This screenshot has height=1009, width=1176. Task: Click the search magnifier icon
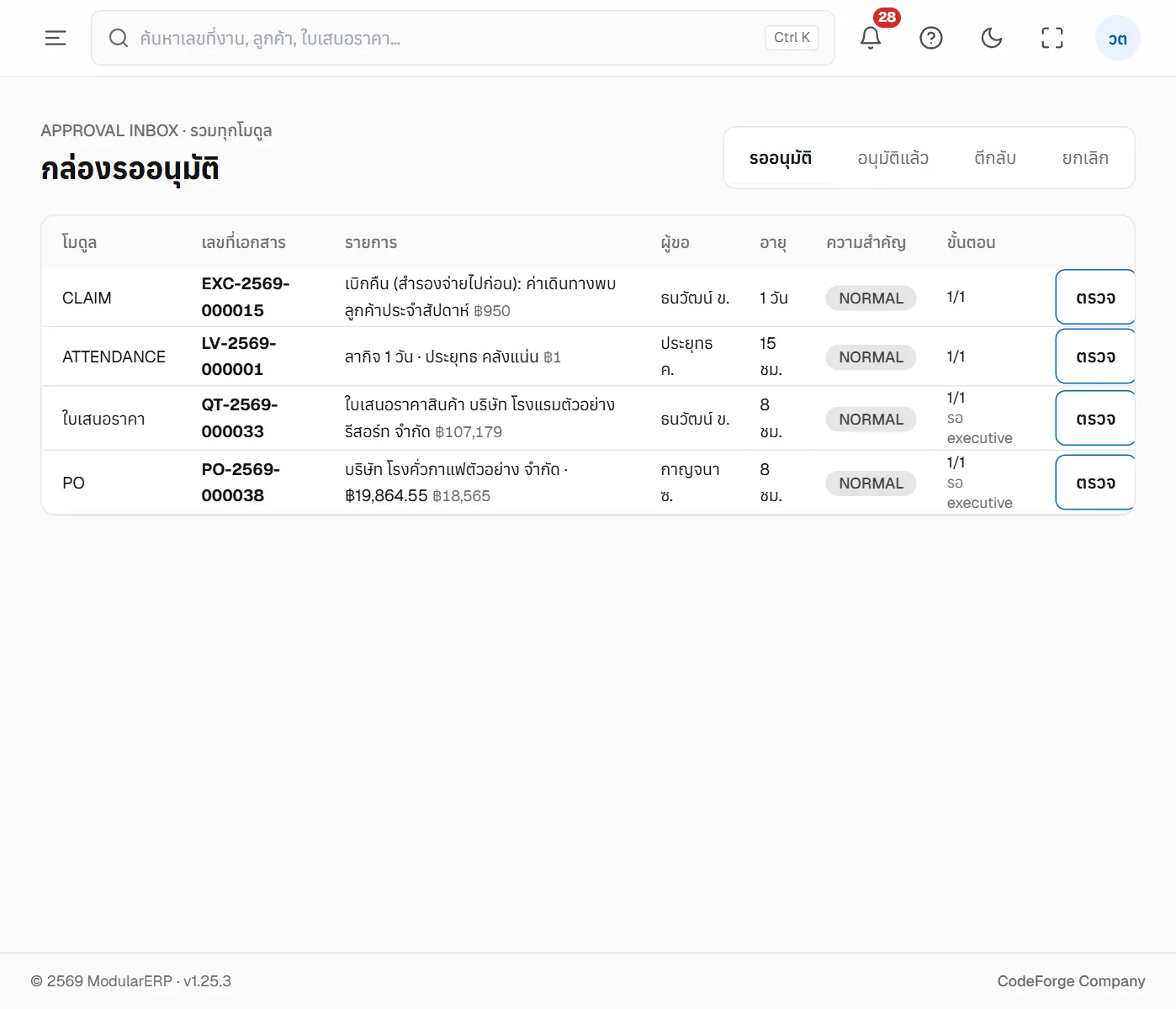point(119,38)
